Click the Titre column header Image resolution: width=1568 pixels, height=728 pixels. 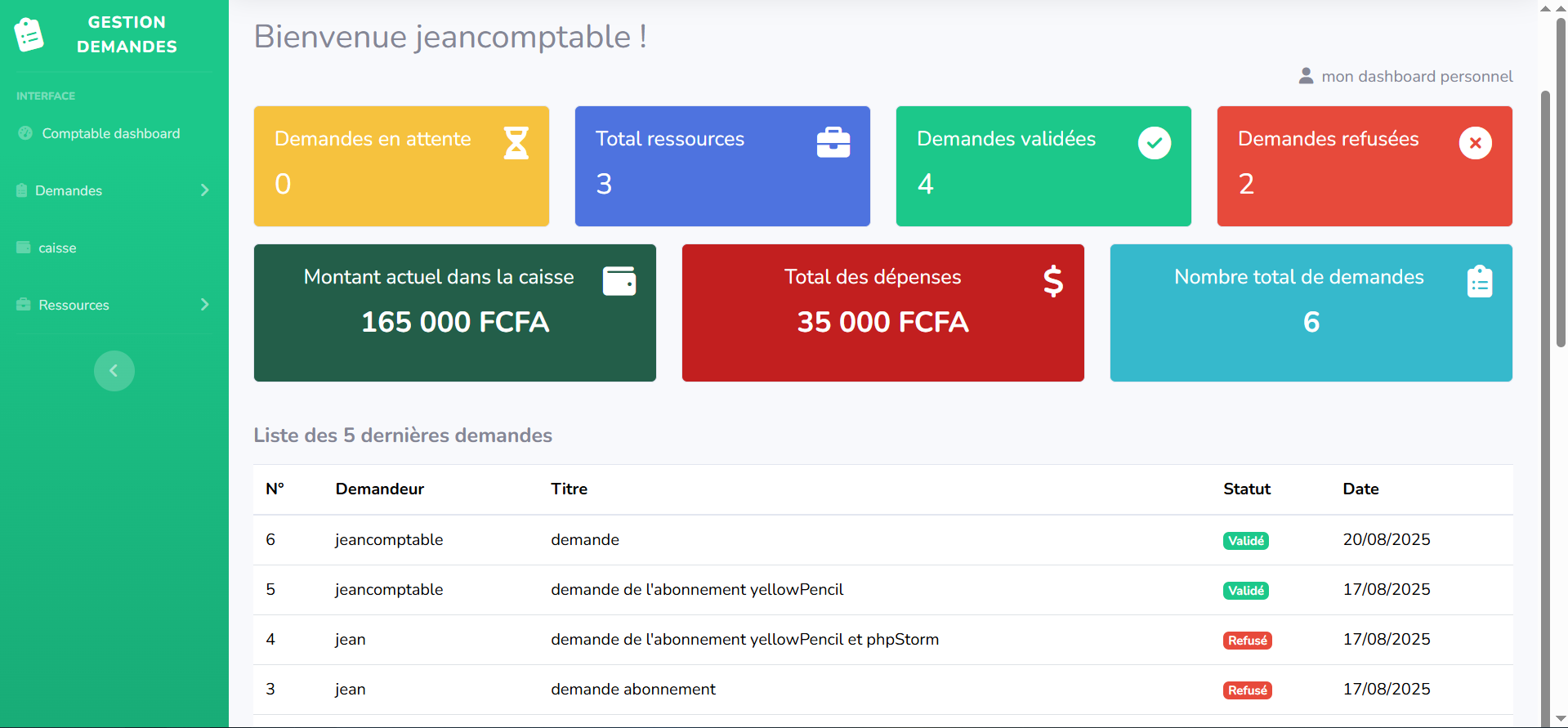pos(570,489)
